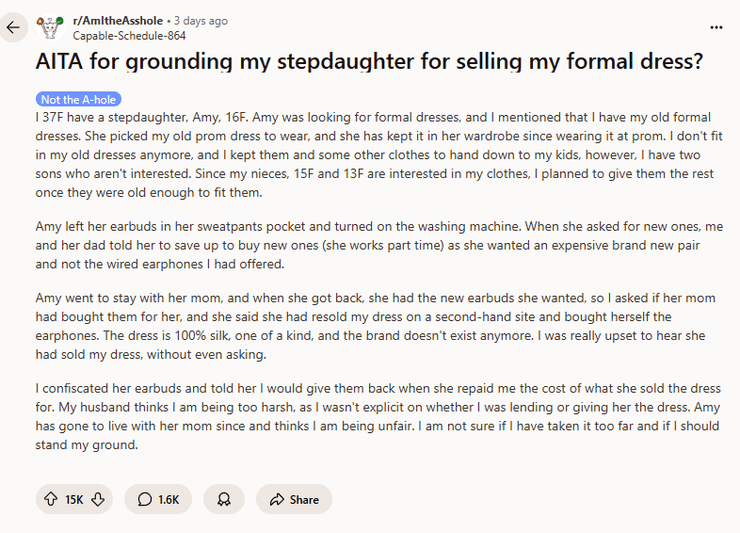Click the paragraph starting 'I confiscated her earbuds'

(368, 417)
